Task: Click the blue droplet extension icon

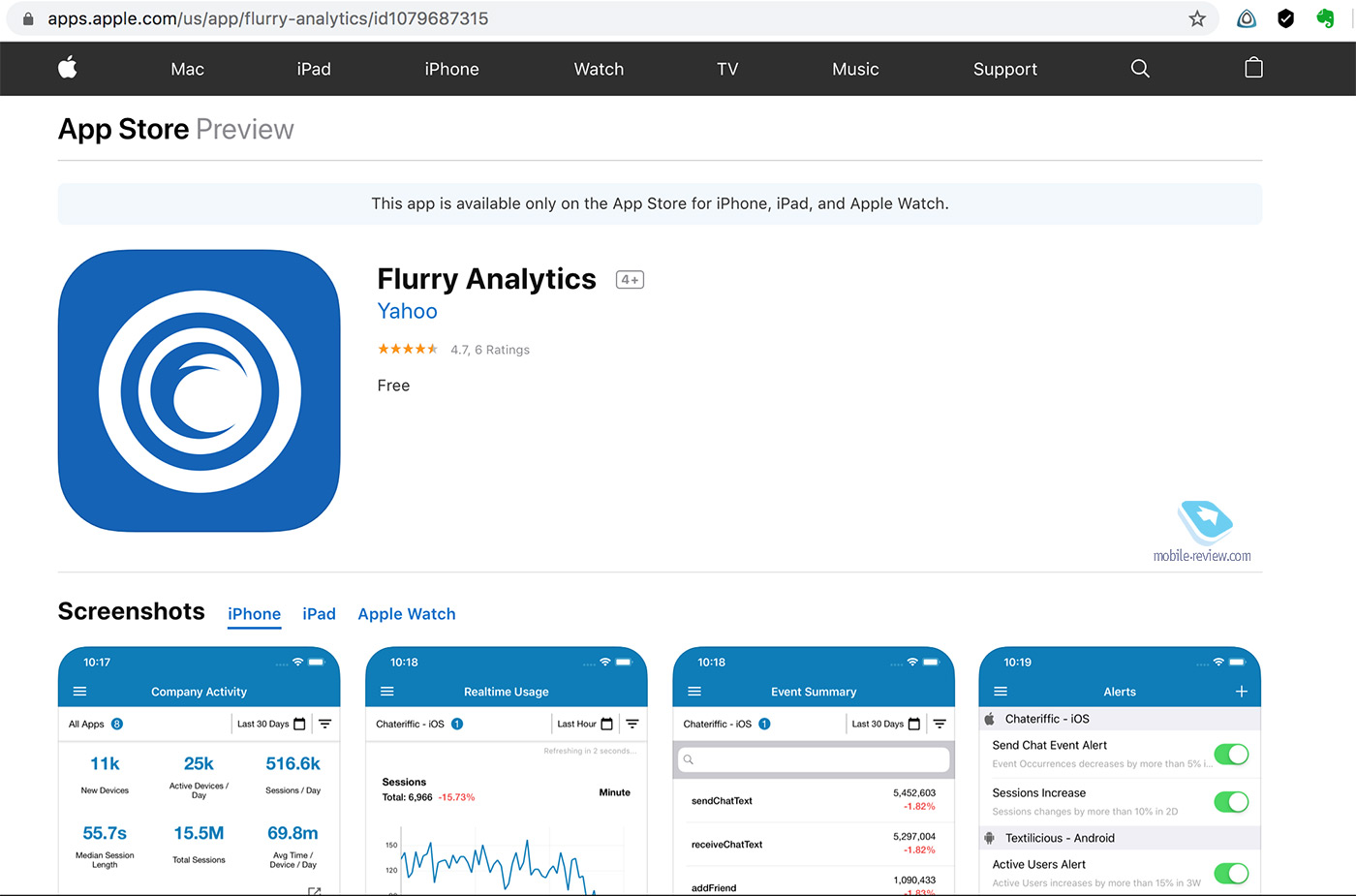Action: tap(1247, 18)
